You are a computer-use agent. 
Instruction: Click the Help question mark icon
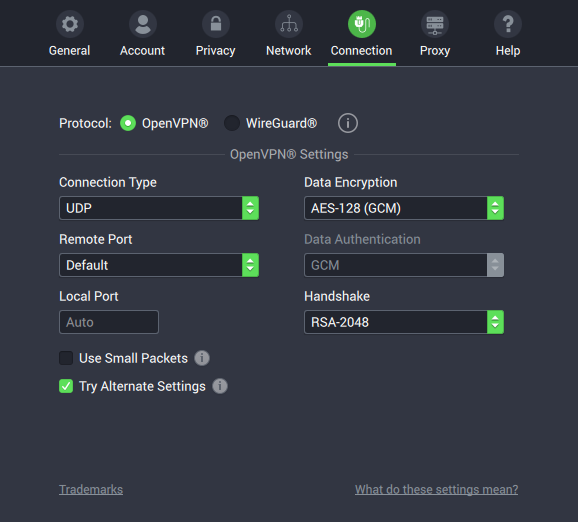[508, 24]
